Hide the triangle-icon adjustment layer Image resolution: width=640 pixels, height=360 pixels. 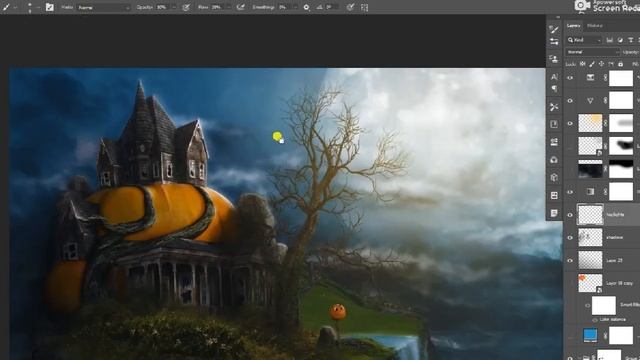[570, 100]
